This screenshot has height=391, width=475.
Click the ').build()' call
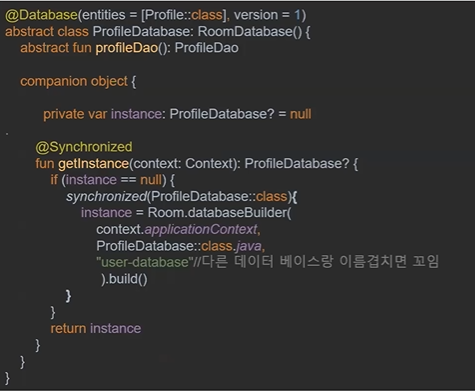click(124, 279)
